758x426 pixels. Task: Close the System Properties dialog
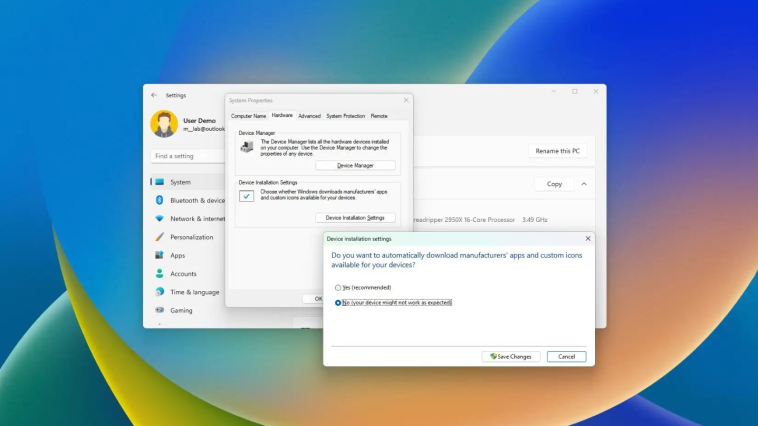[406, 100]
